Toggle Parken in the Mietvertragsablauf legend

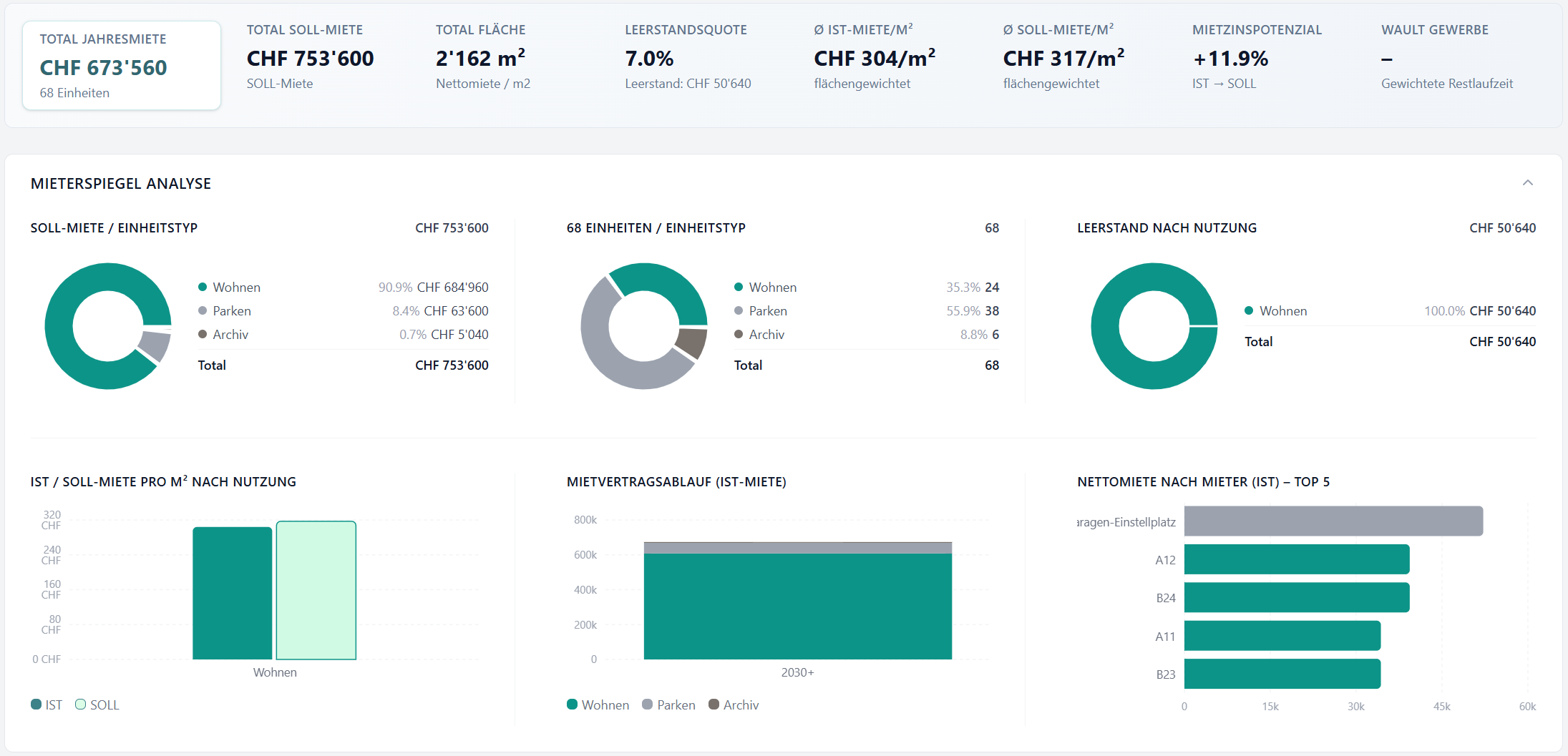point(669,705)
